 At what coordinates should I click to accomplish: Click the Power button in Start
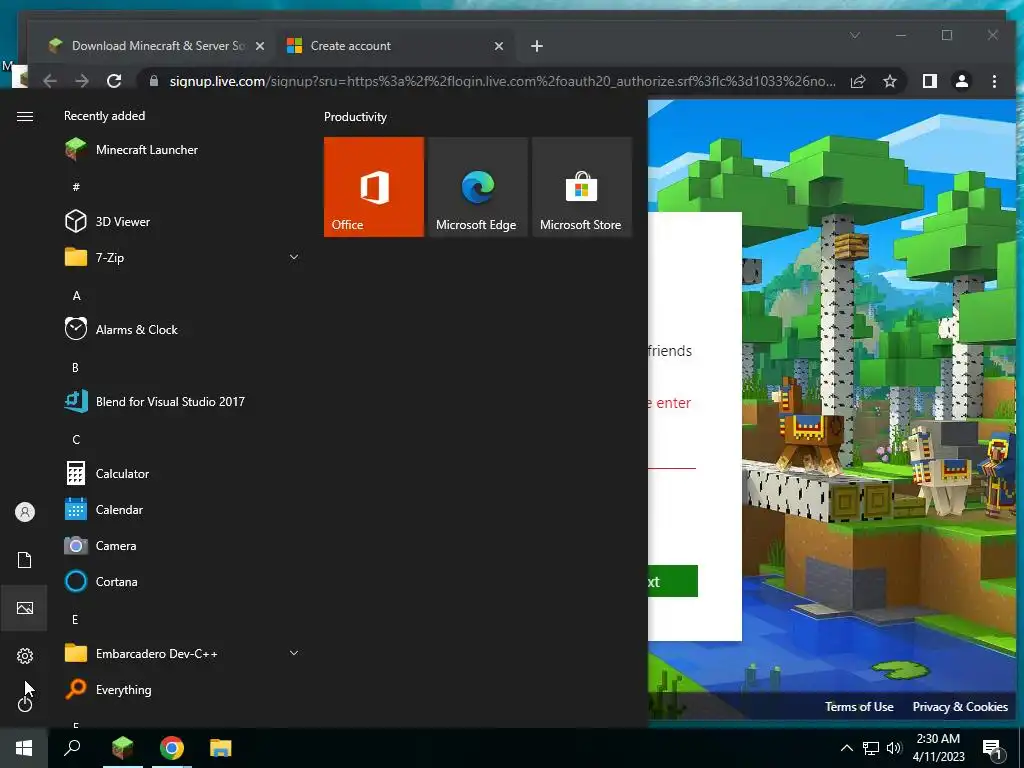pos(25,703)
